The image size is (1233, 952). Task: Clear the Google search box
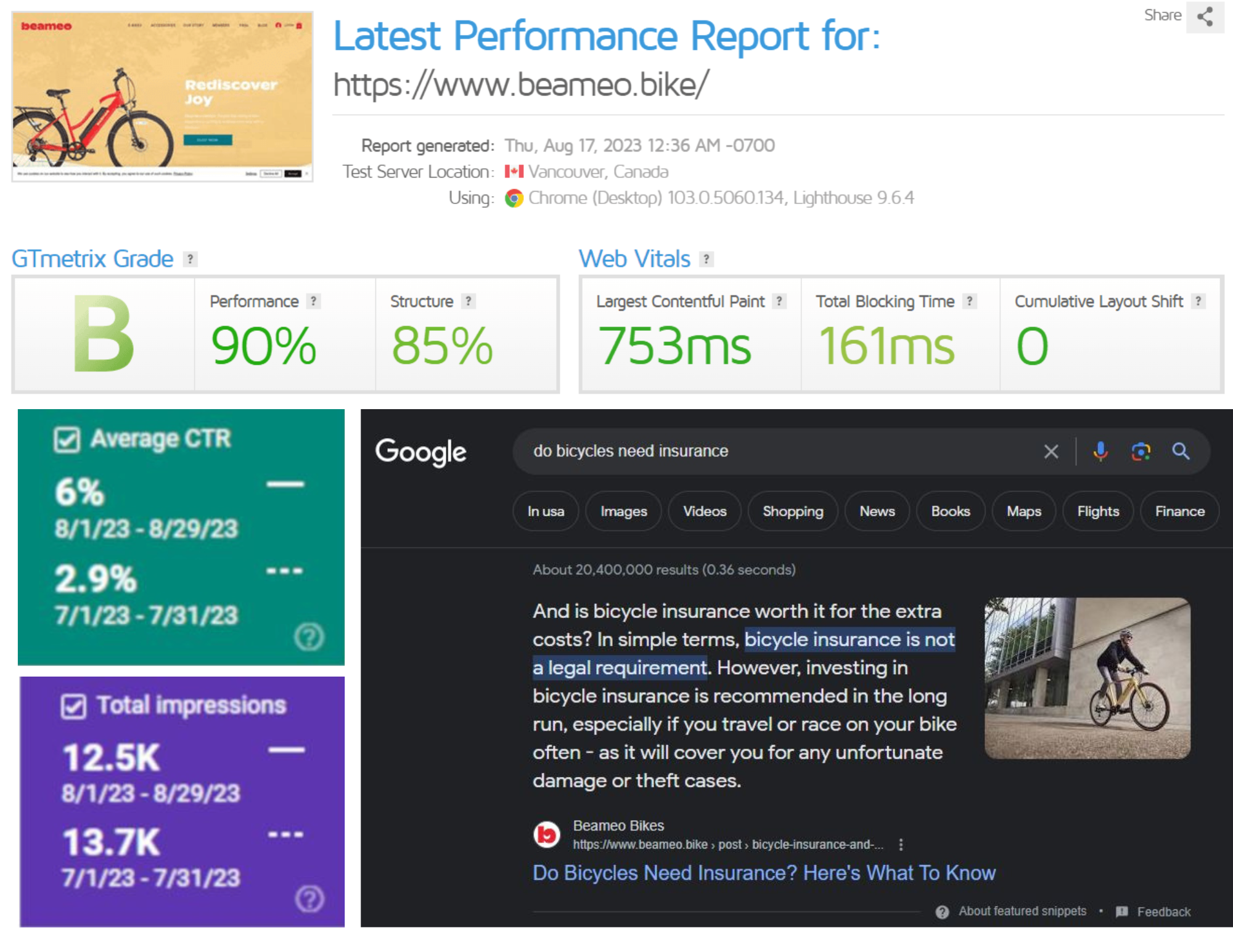point(1051,452)
